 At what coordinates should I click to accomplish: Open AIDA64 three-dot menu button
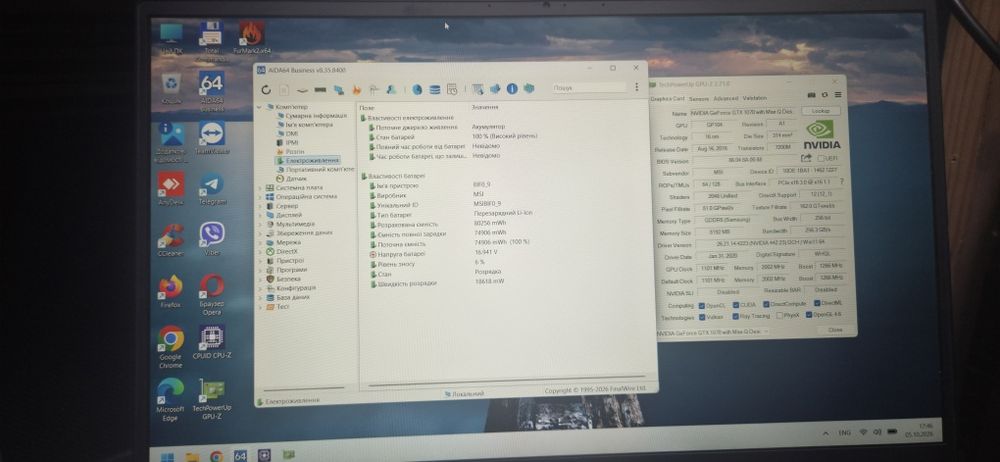636,87
